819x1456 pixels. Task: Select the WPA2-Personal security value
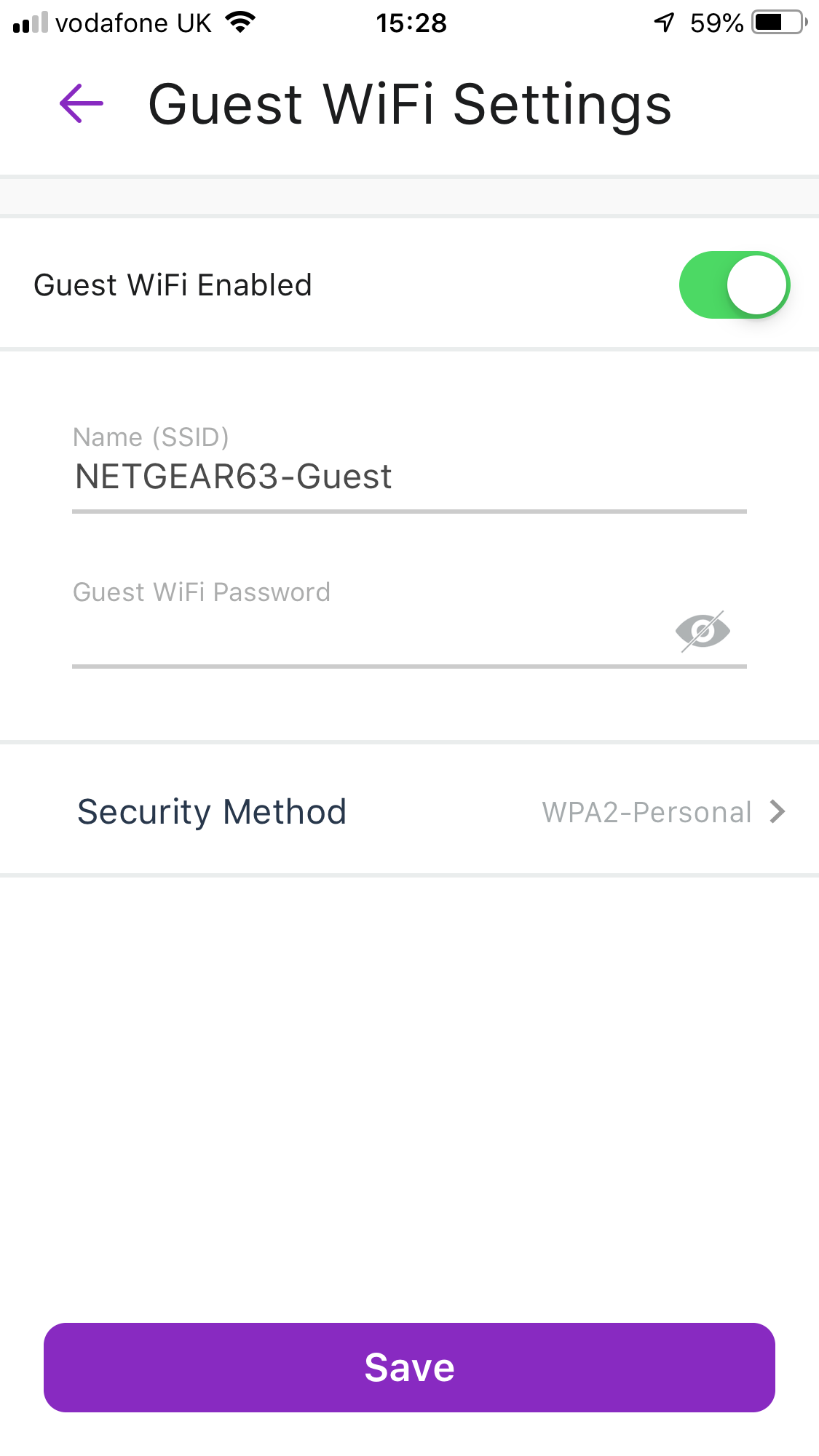pyautogui.click(x=646, y=812)
